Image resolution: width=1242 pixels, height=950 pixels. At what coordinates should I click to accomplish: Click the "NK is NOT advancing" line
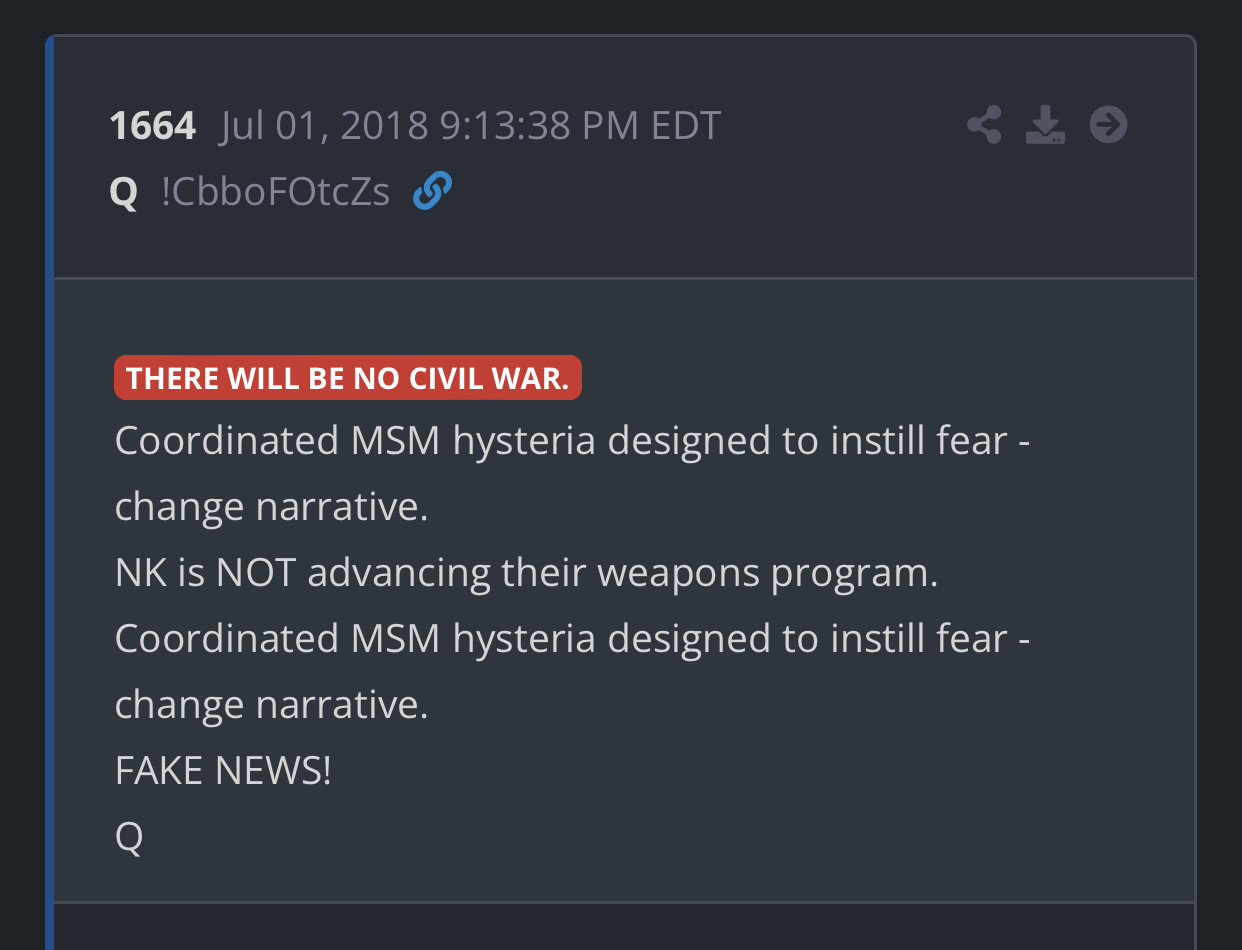coord(526,573)
